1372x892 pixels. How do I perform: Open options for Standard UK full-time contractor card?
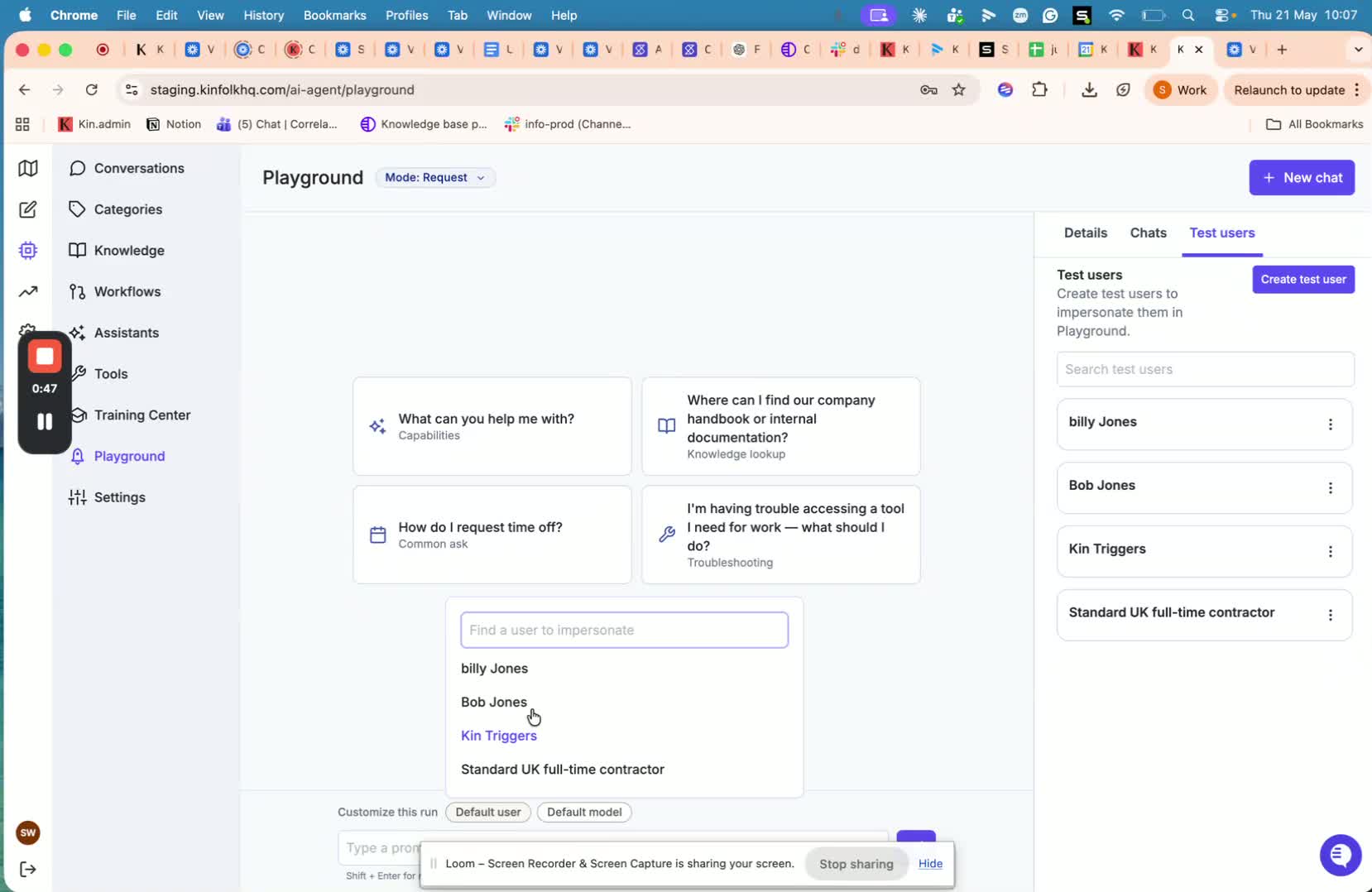pyautogui.click(x=1331, y=616)
